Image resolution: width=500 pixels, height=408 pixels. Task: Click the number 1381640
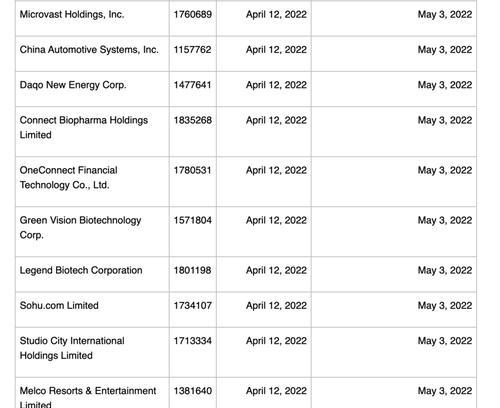[x=193, y=391]
